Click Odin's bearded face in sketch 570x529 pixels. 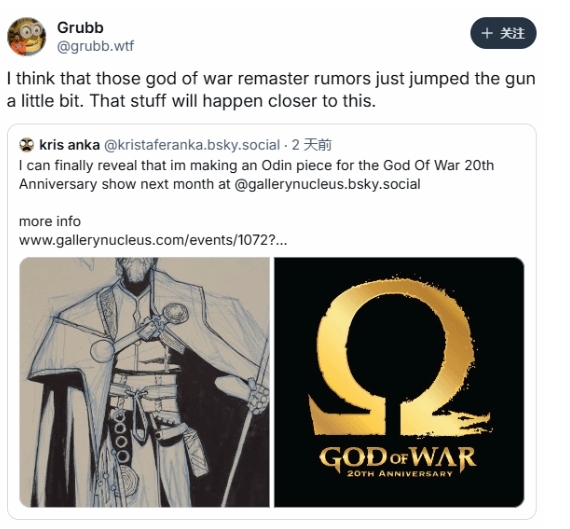click(135, 270)
